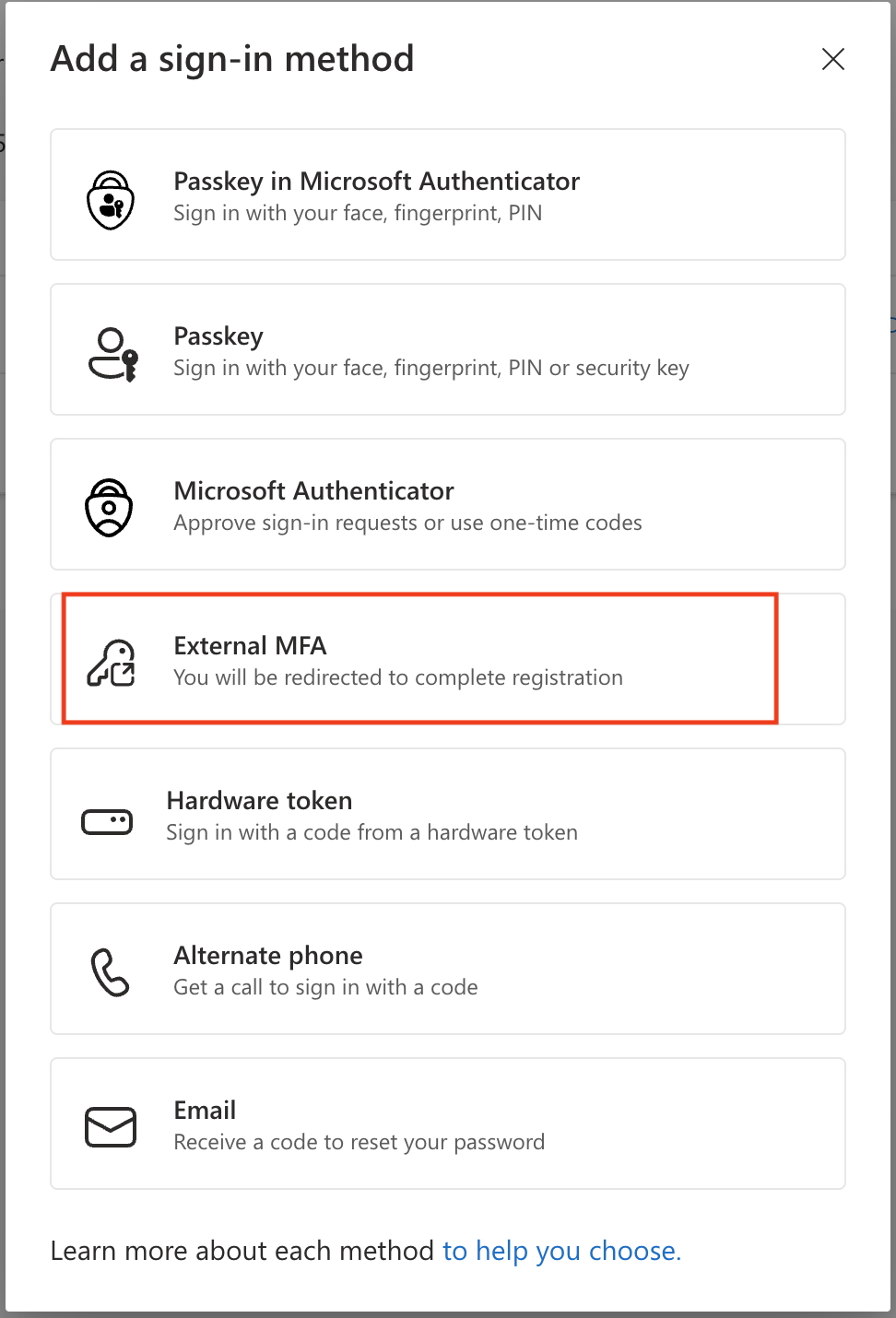The height and width of the screenshot is (1318, 896).
Task: Click 'Receive a code to reset your password' text
Action: [359, 1142]
